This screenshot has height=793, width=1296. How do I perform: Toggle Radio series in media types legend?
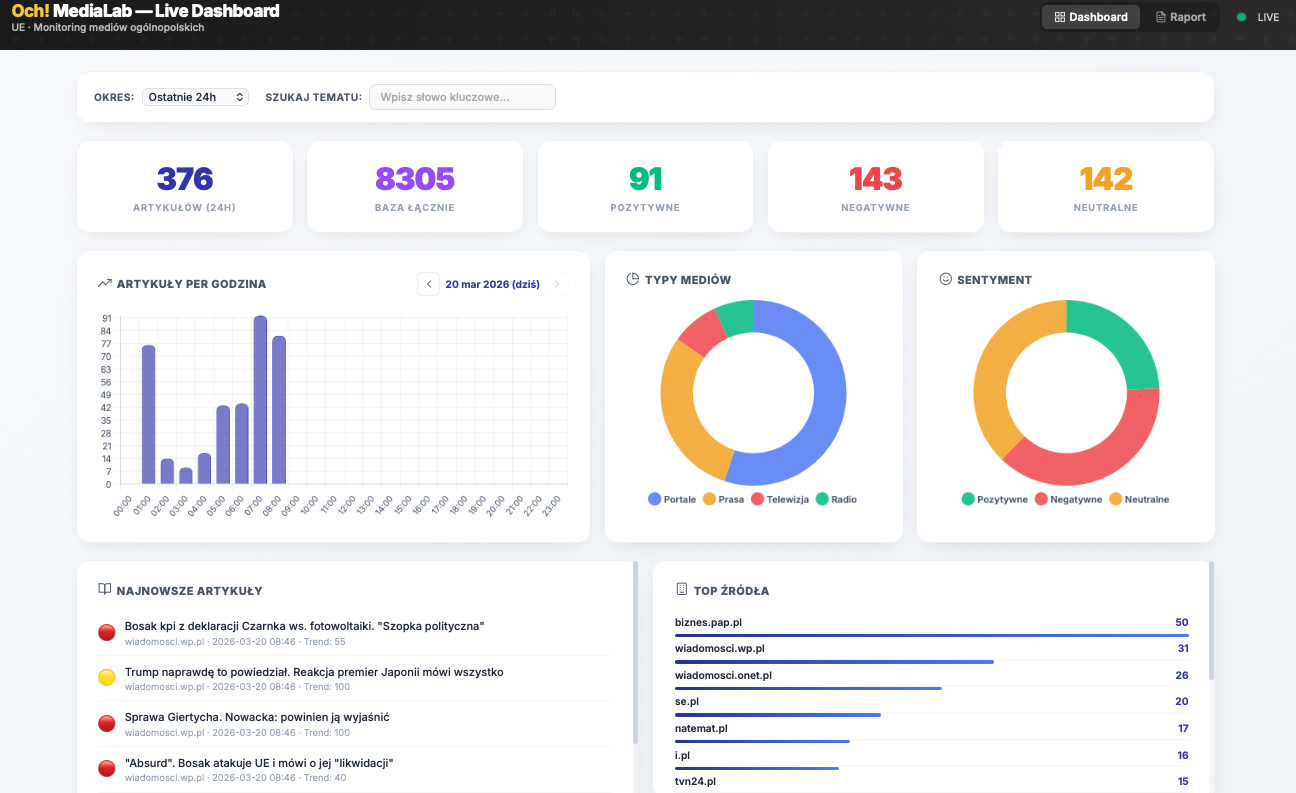tap(836, 499)
